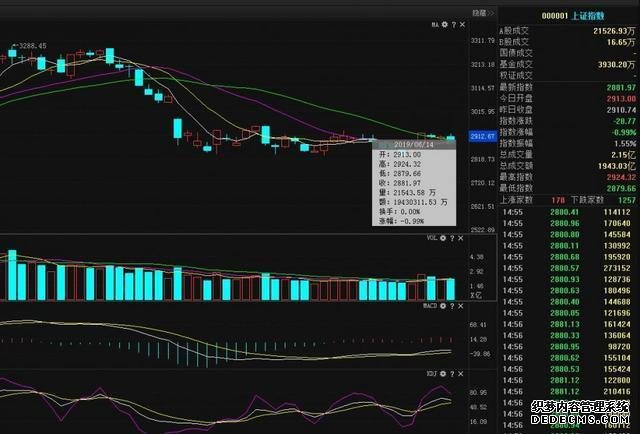Click the 下跌家数 count 1257
The width and height of the screenshot is (640, 434).
click(627, 200)
